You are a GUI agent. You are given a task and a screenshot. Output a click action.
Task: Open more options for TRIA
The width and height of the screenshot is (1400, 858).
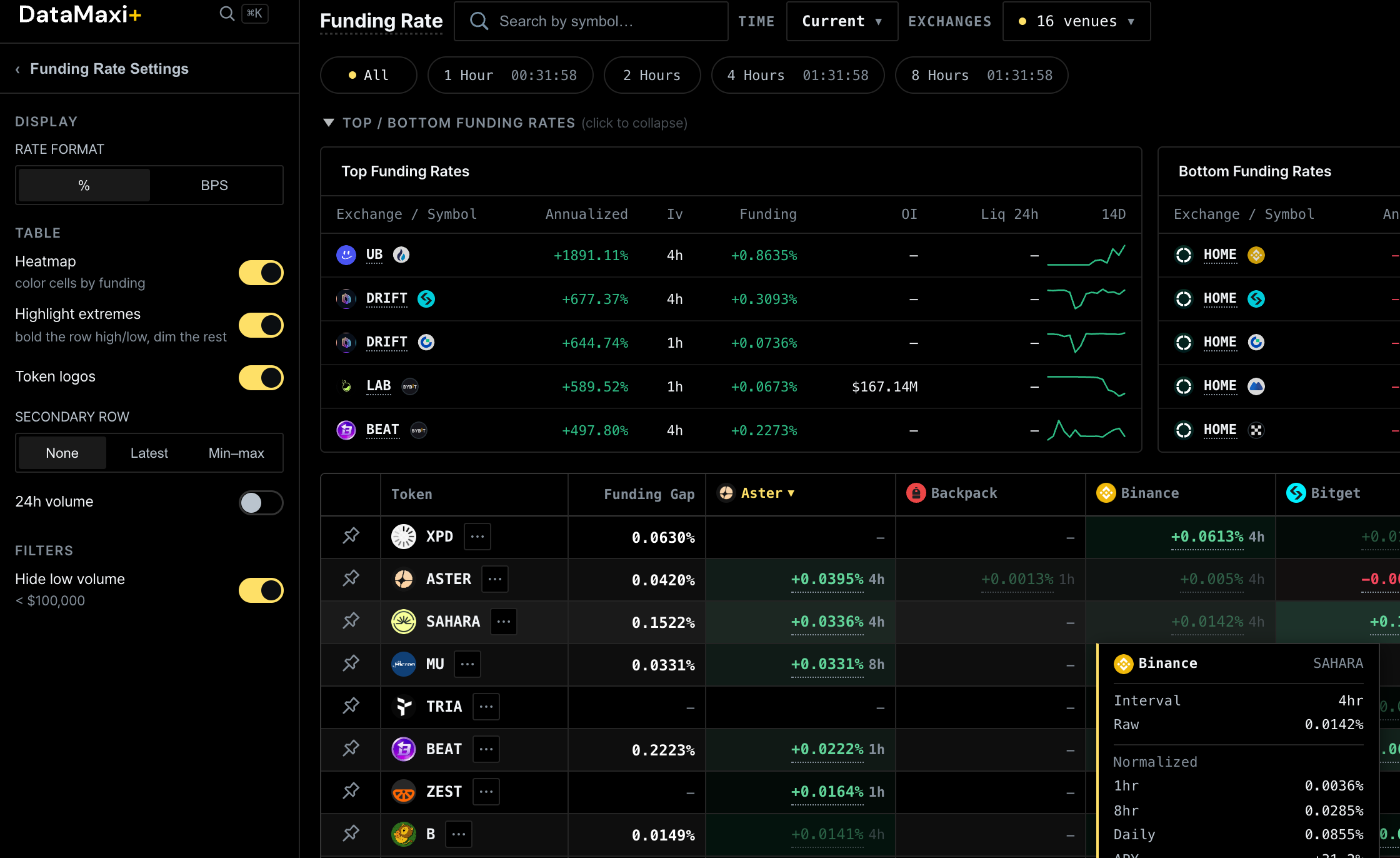(x=486, y=707)
